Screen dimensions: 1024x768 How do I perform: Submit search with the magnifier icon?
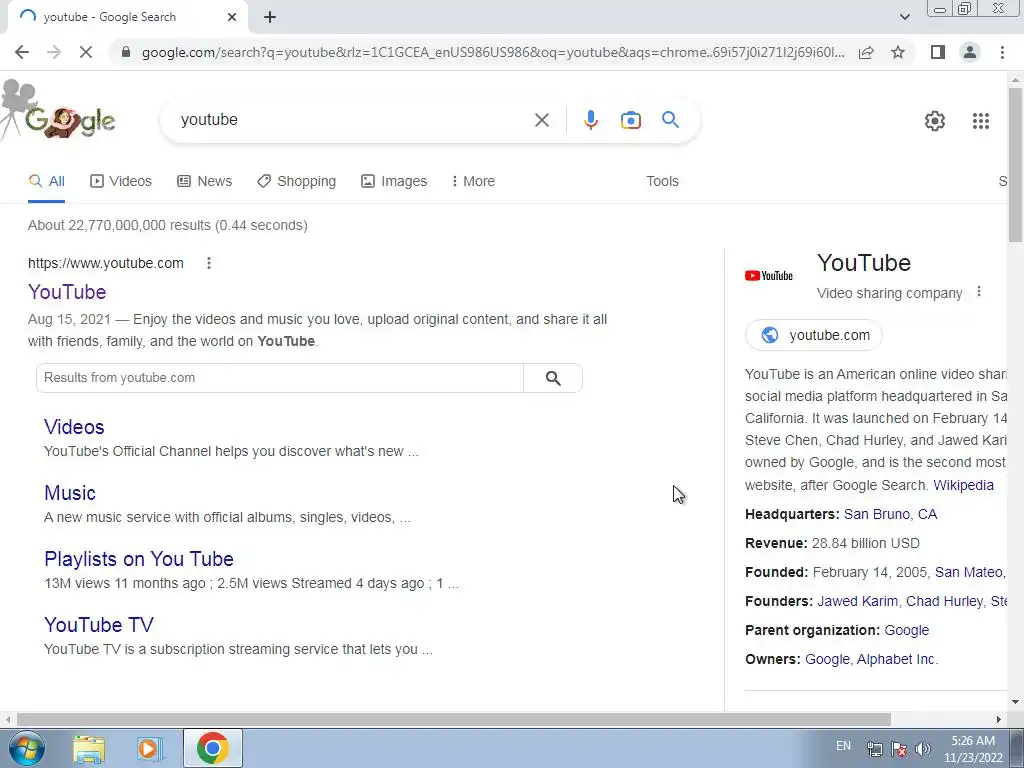(x=670, y=120)
